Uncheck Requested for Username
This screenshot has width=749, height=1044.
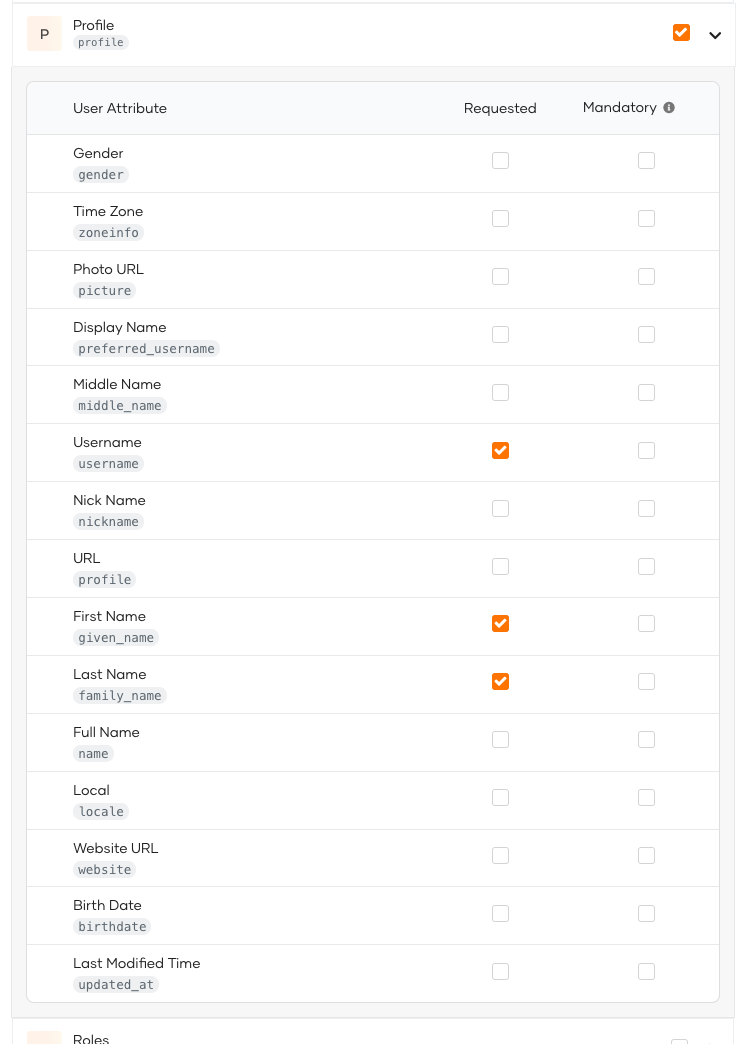click(x=500, y=450)
